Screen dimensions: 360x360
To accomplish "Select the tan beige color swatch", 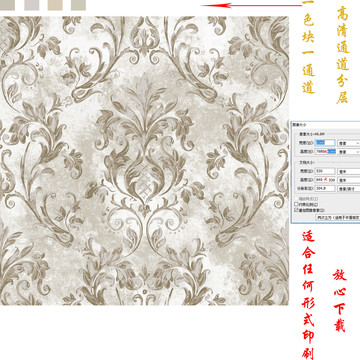I will 55,5.
